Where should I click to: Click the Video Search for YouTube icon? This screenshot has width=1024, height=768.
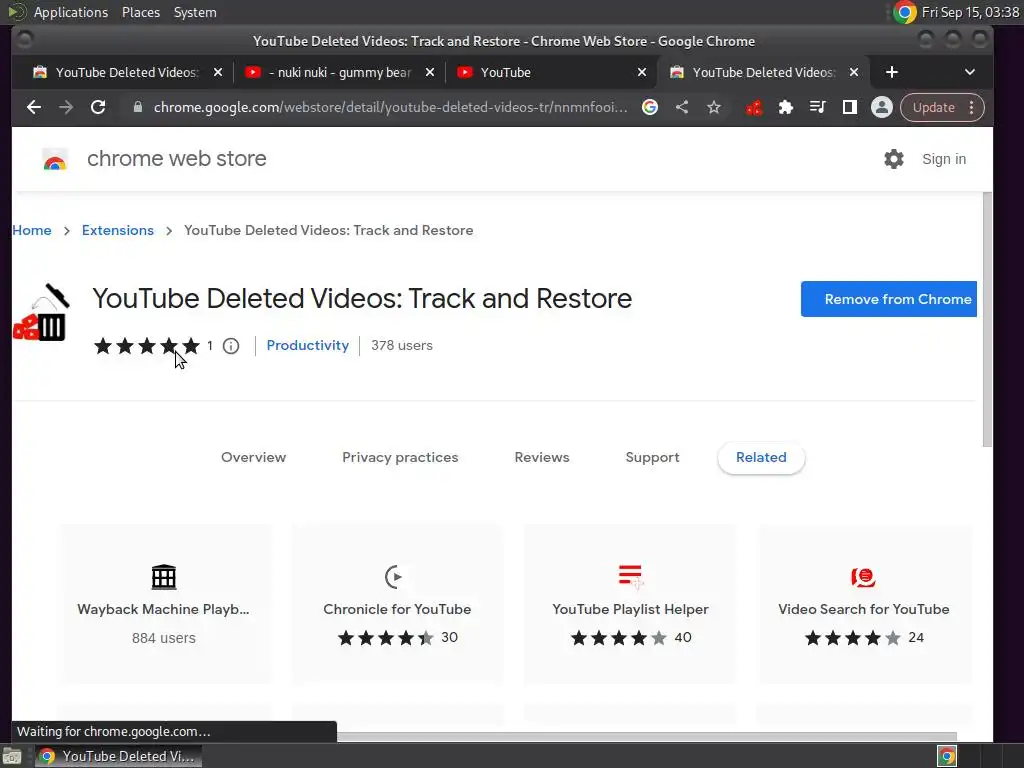(x=863, y=577)
